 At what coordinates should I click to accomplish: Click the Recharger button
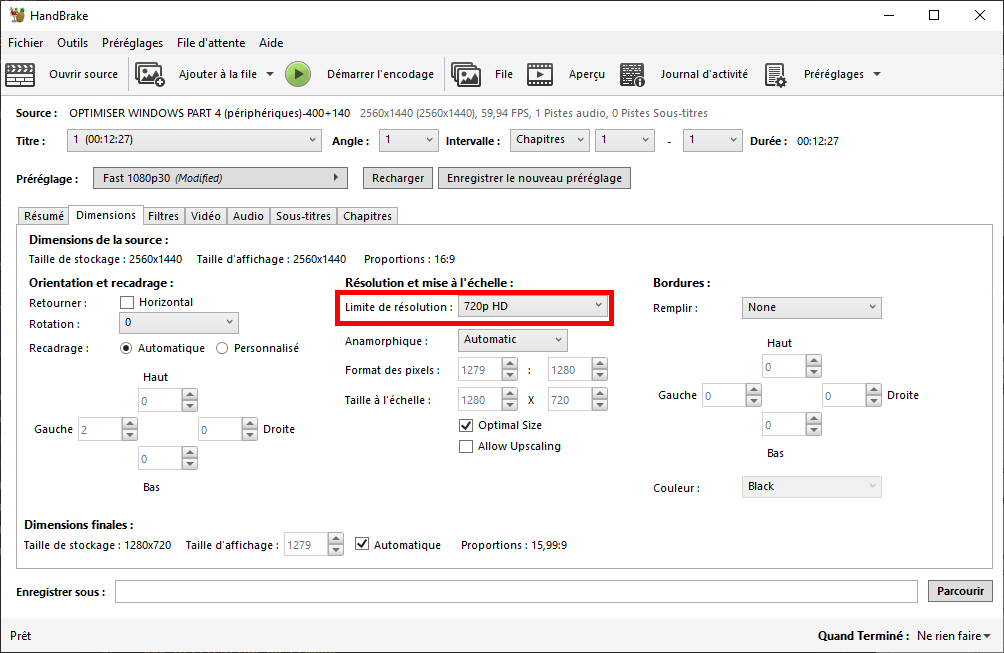tap(398, 178)
